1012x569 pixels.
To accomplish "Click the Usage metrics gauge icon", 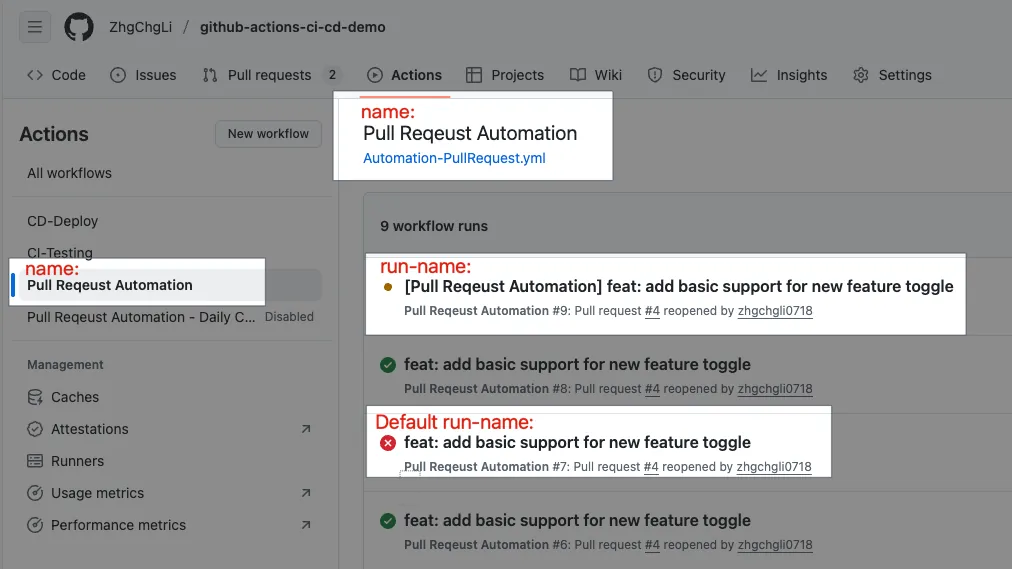I will point(35,493).
